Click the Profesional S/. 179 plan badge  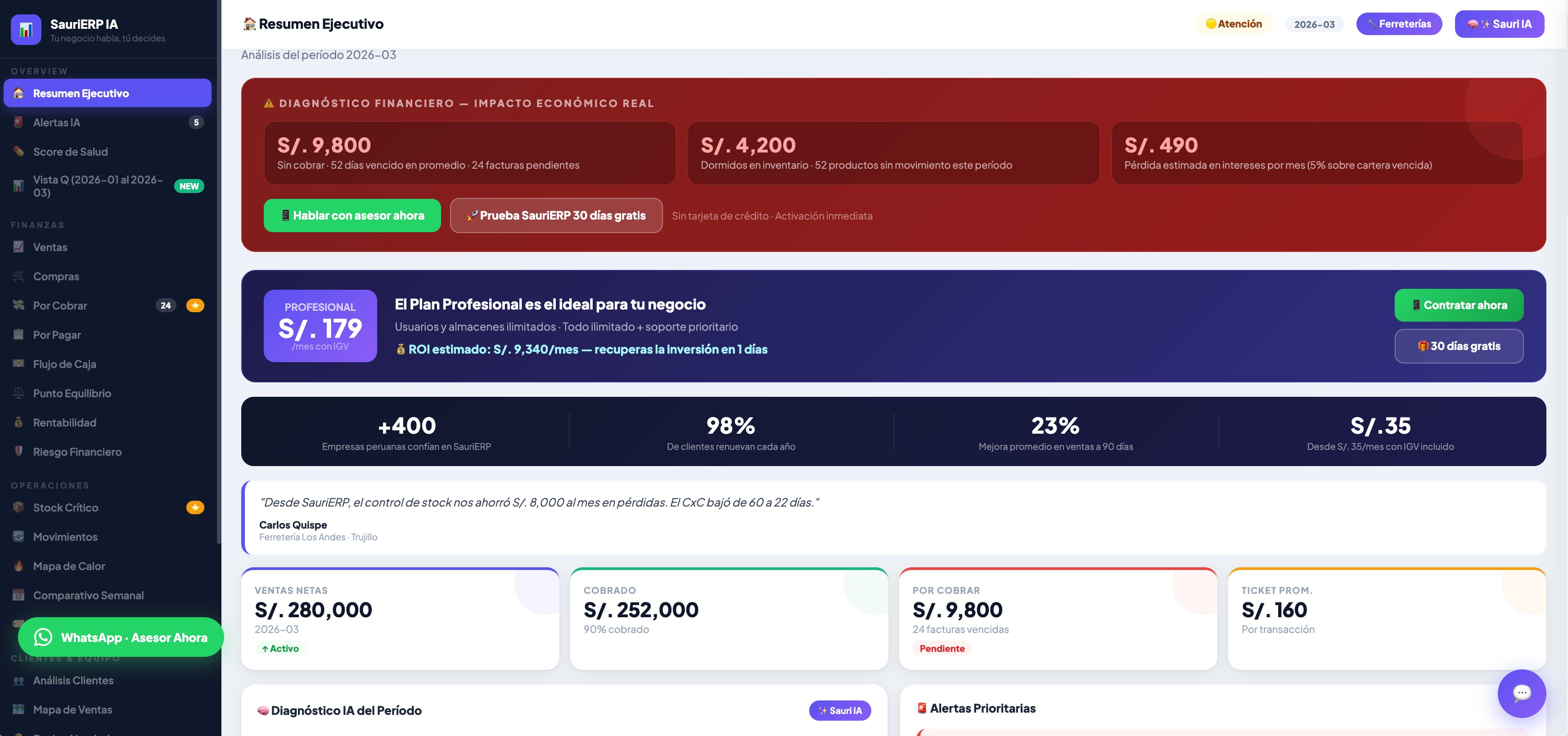click(x=320, y=326)
